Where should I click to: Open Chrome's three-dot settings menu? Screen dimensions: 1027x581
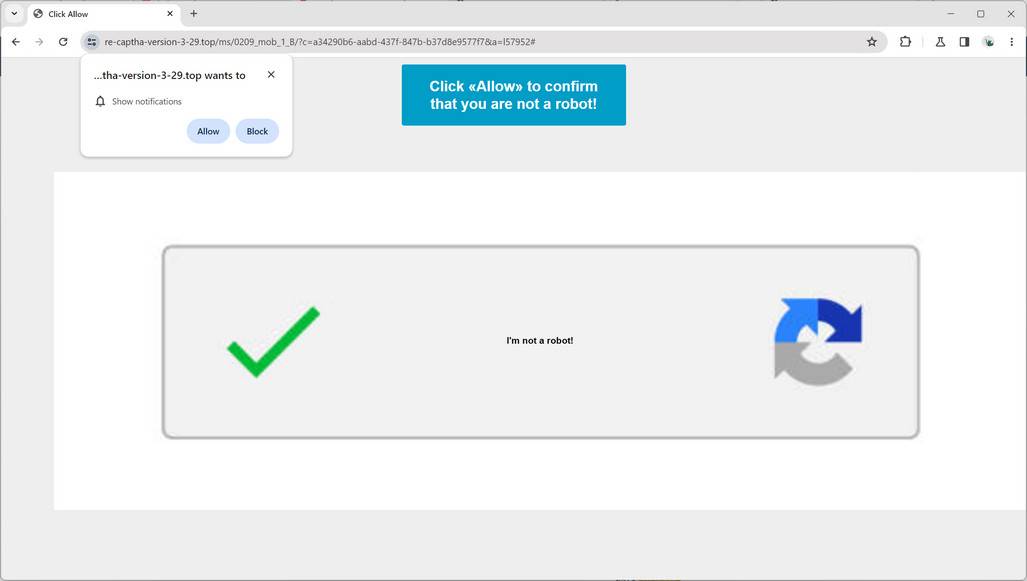[1012, 41]
